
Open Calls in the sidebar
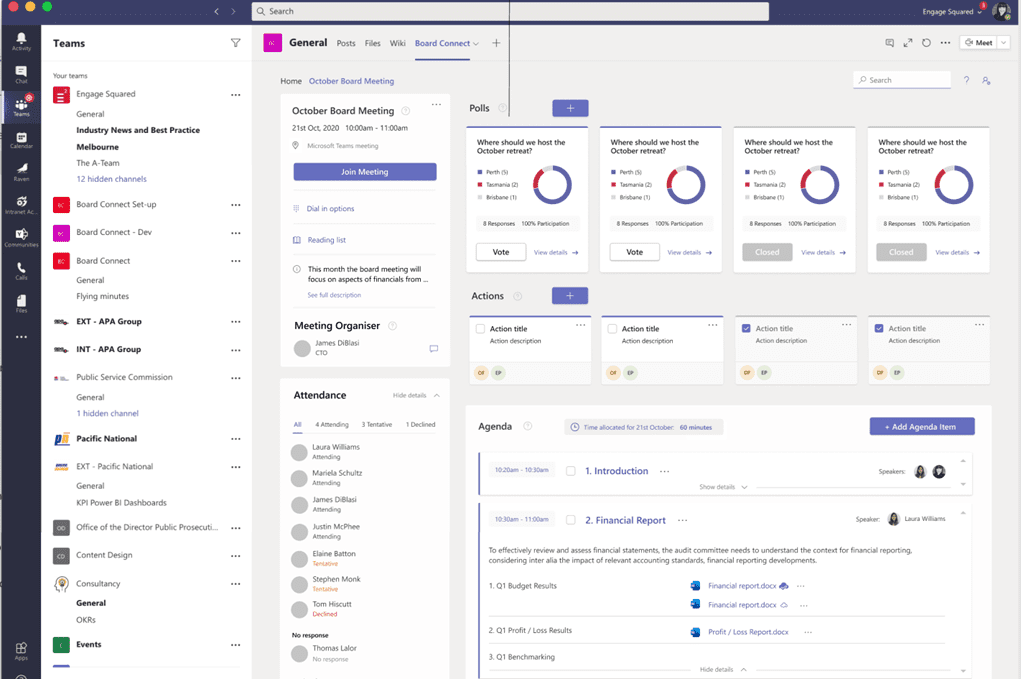click(x=20, y=269)
